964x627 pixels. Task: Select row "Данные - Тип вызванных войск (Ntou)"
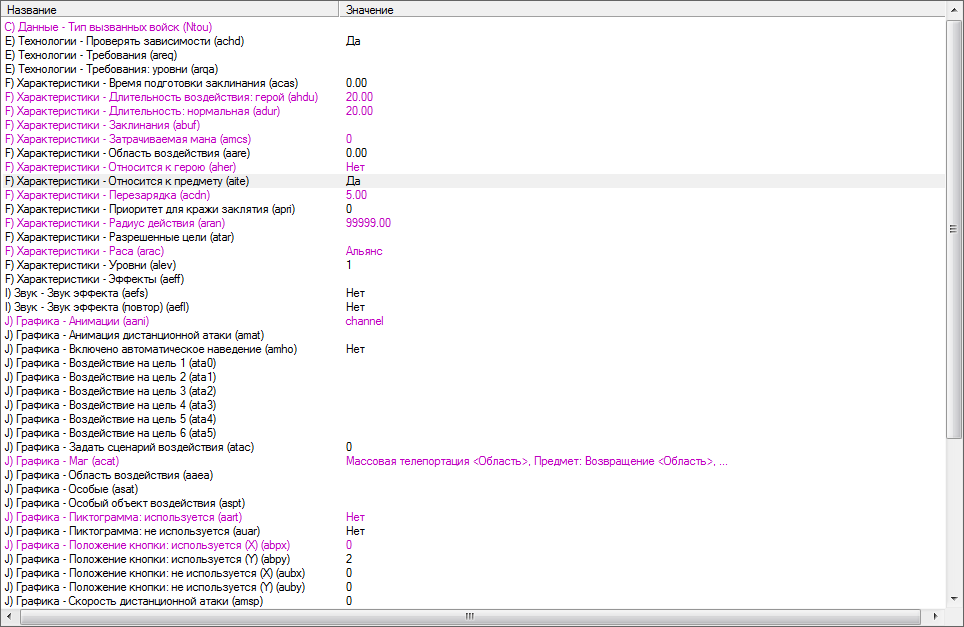coord(473,27)
